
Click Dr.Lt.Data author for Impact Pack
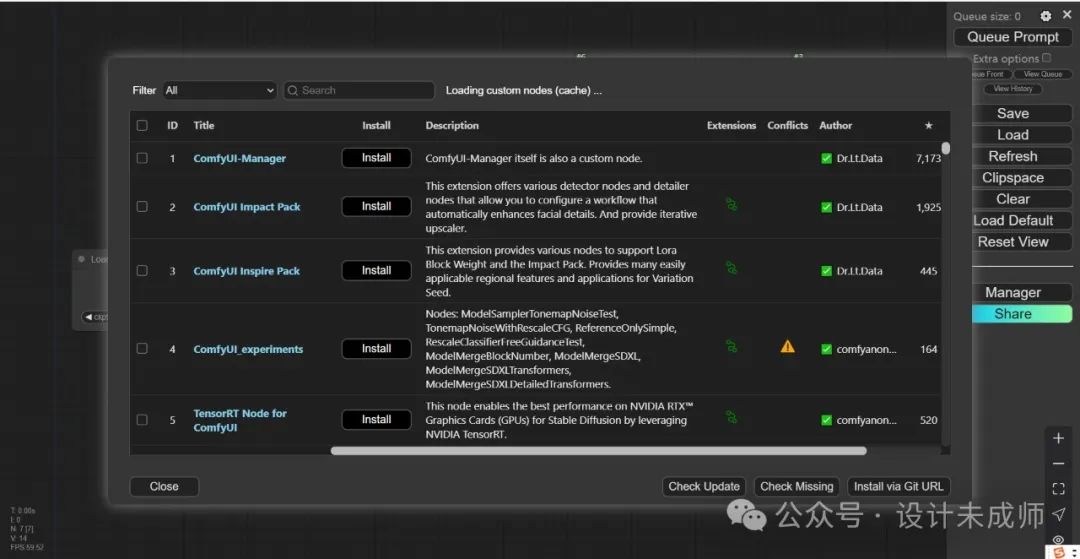859,207
